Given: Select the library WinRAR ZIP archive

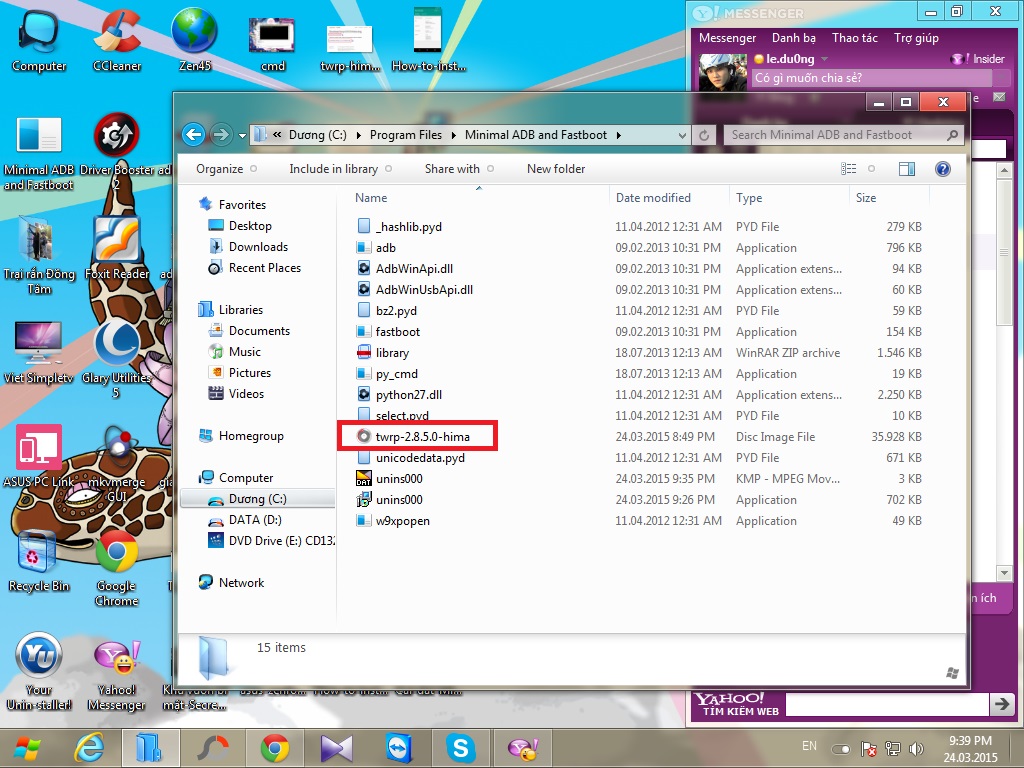Looking at the screenshot, I should point(392,353).
